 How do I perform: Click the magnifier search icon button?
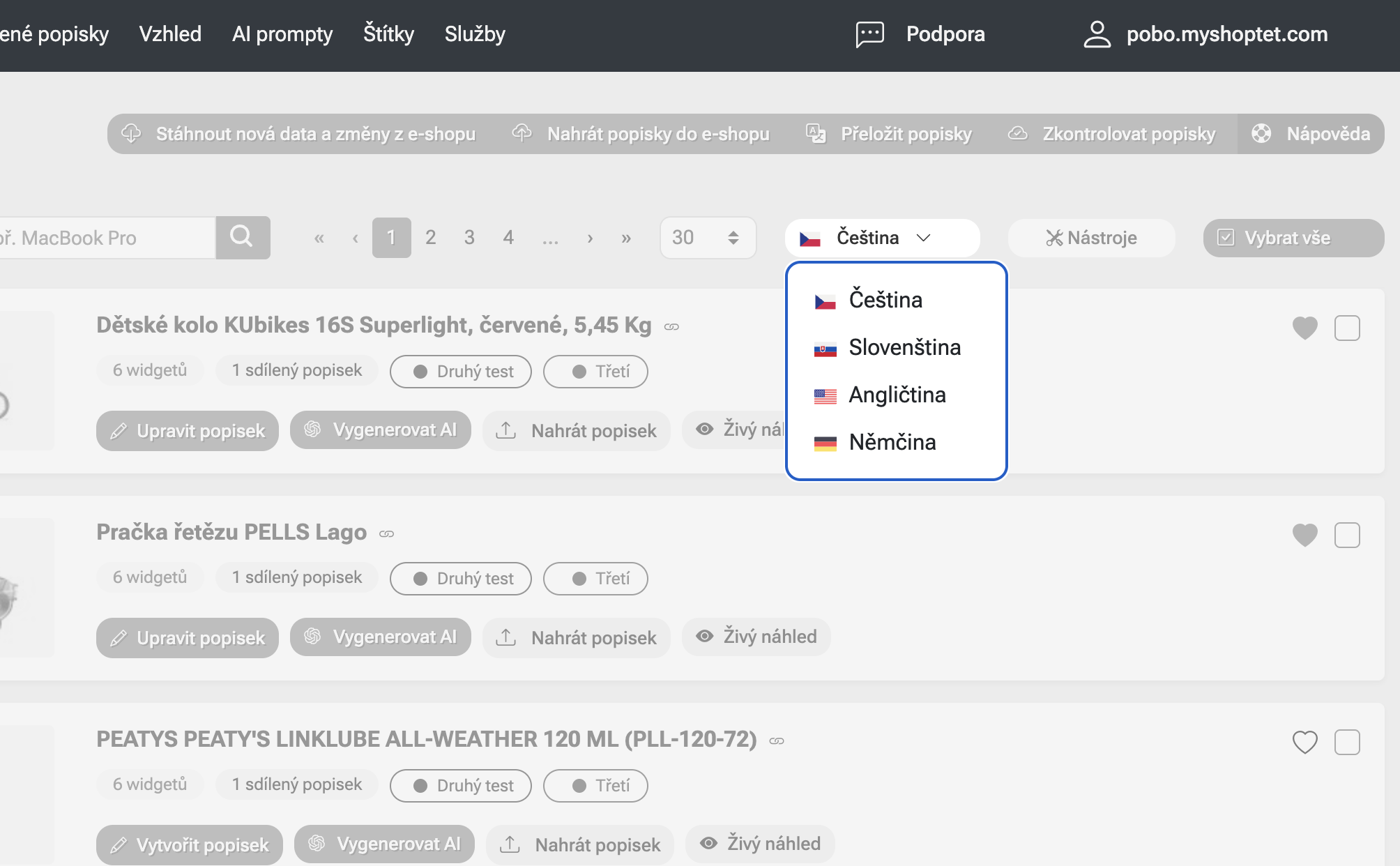(x=242, y=237)
